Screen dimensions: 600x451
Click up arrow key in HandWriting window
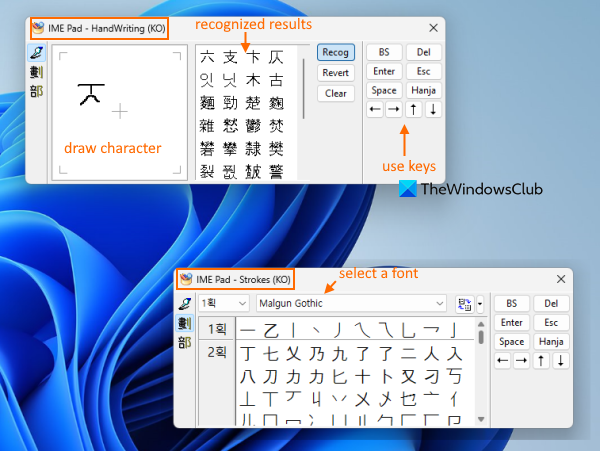point(414,110)
